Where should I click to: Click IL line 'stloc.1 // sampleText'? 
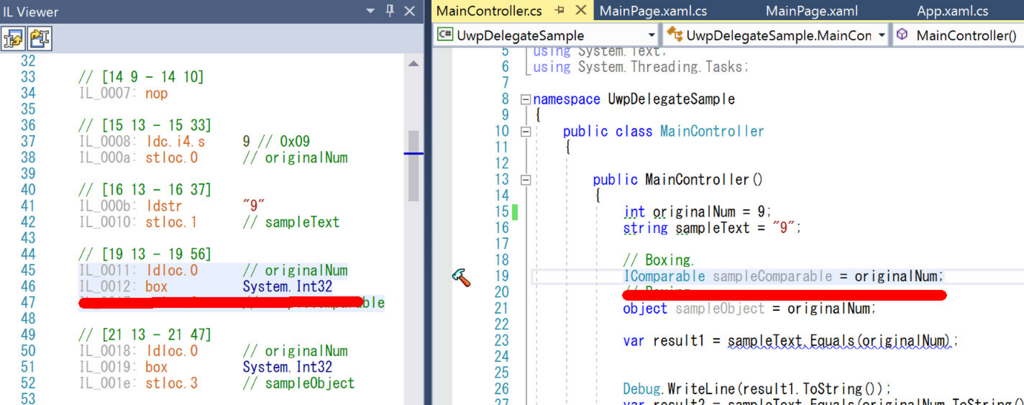pos(209,222)
